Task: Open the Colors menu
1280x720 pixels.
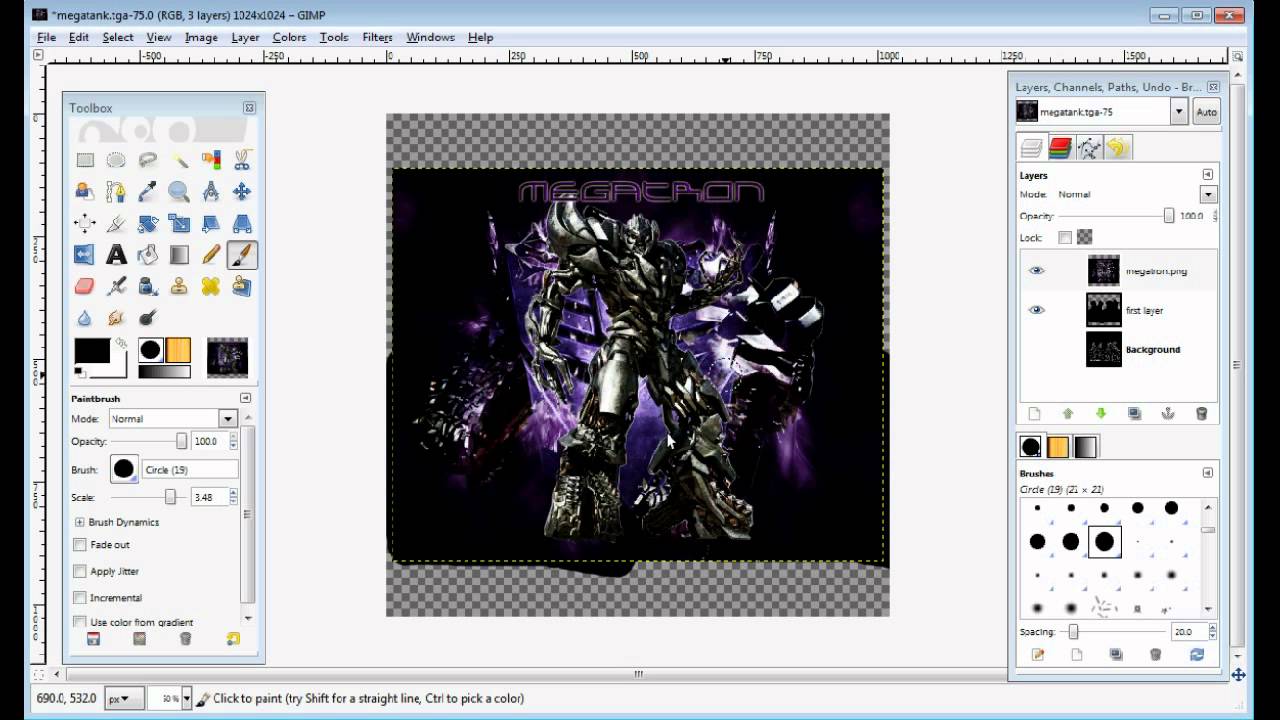Action: (x=289, y=37)
